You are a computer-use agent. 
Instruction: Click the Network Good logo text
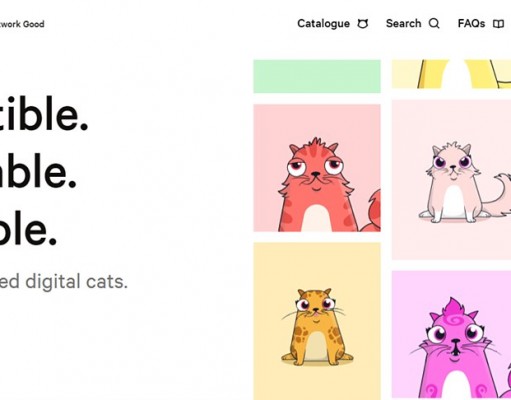click(x=22, y=24)
